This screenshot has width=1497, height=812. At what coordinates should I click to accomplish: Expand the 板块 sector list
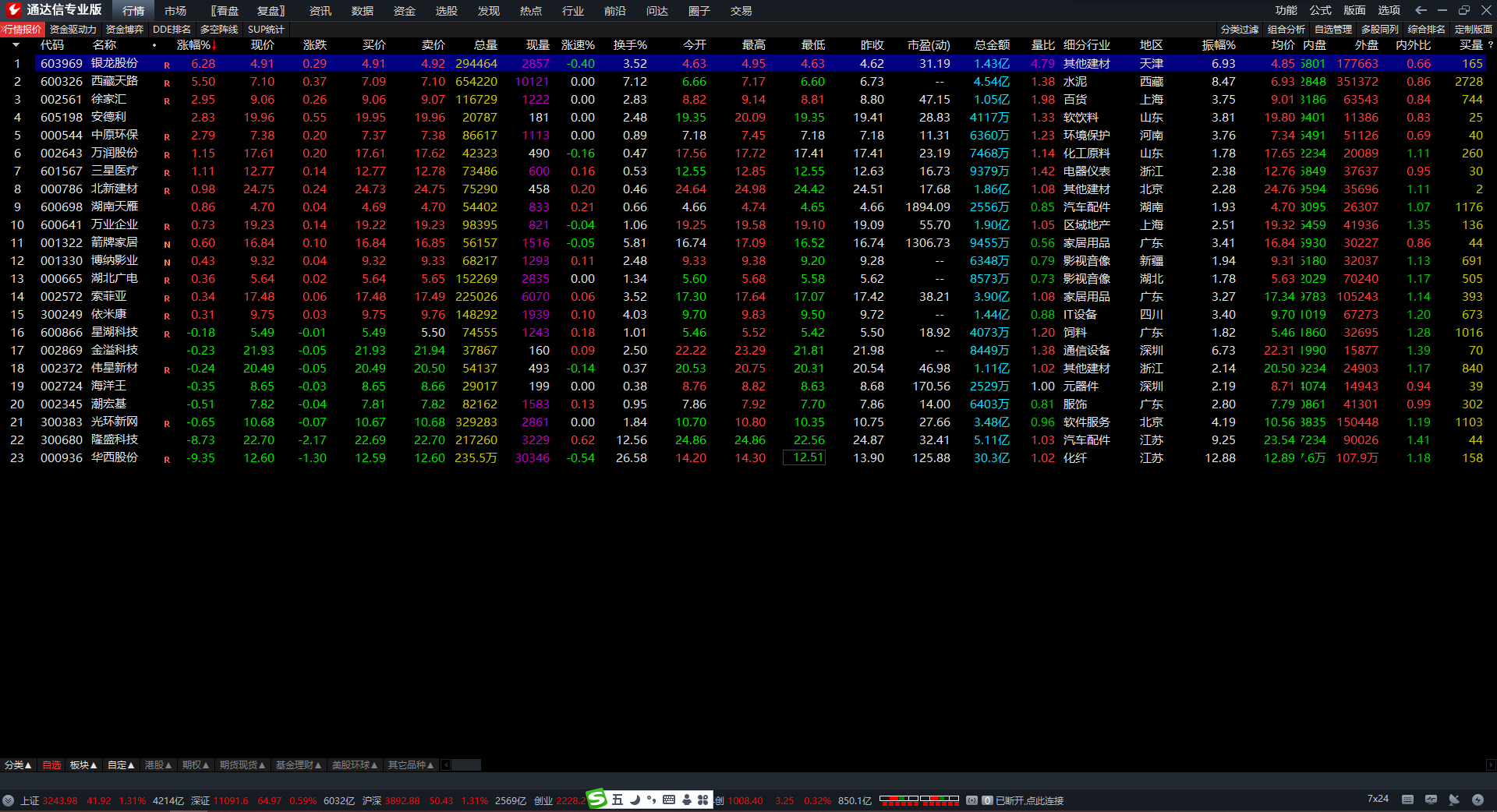[83, 765]
